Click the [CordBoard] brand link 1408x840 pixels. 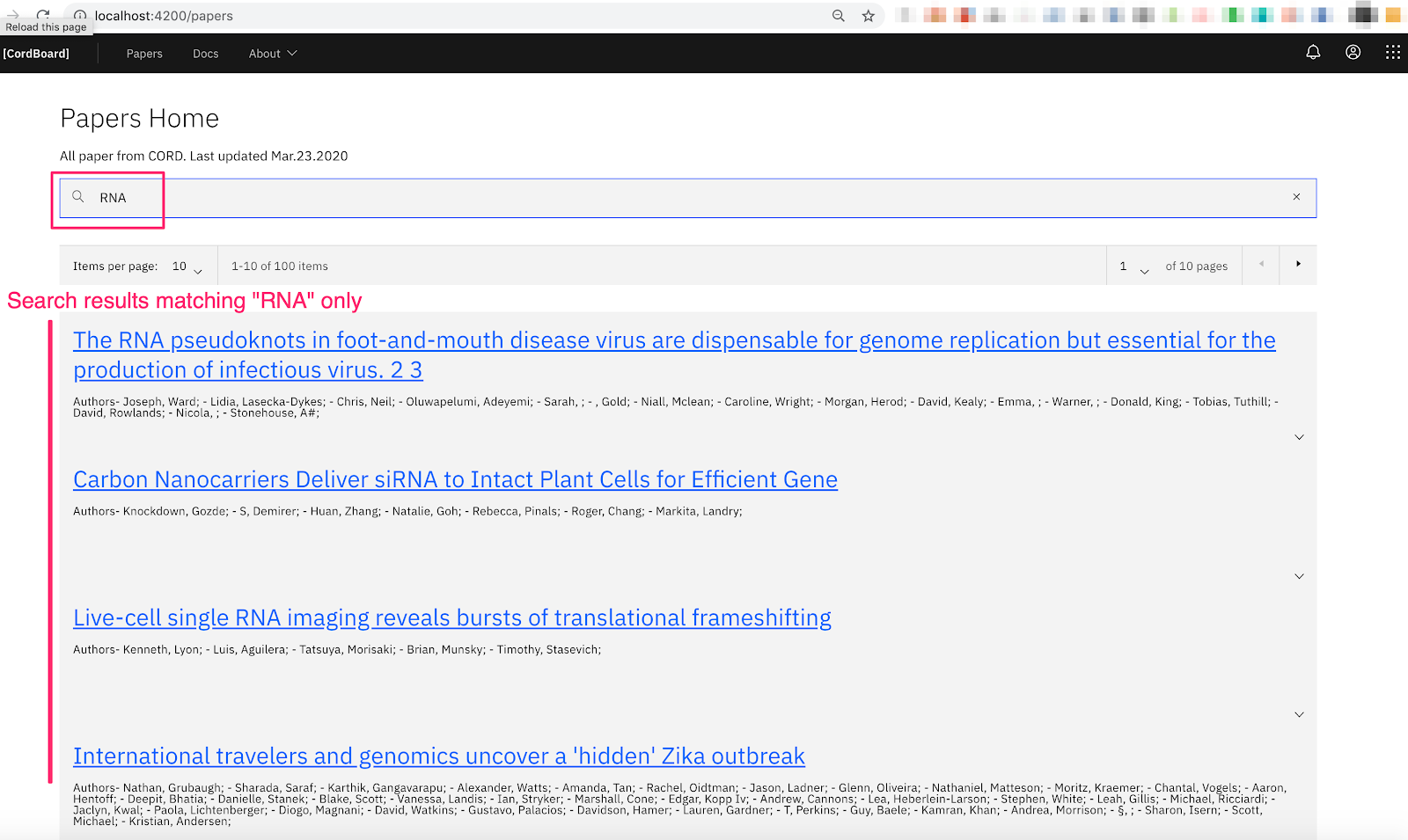[x=36, y=54]
